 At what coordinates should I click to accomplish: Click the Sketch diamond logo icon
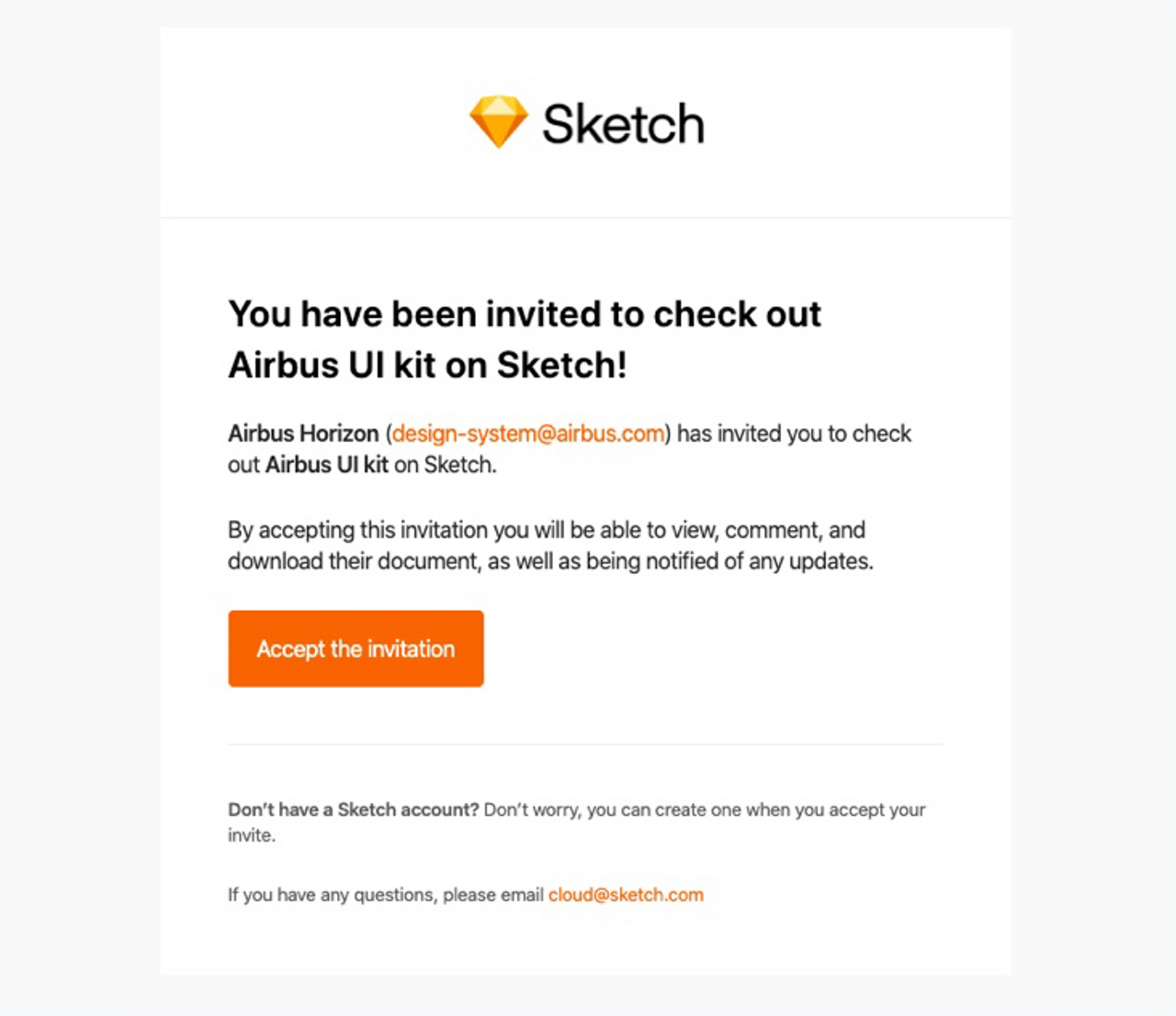coord(498,122)
